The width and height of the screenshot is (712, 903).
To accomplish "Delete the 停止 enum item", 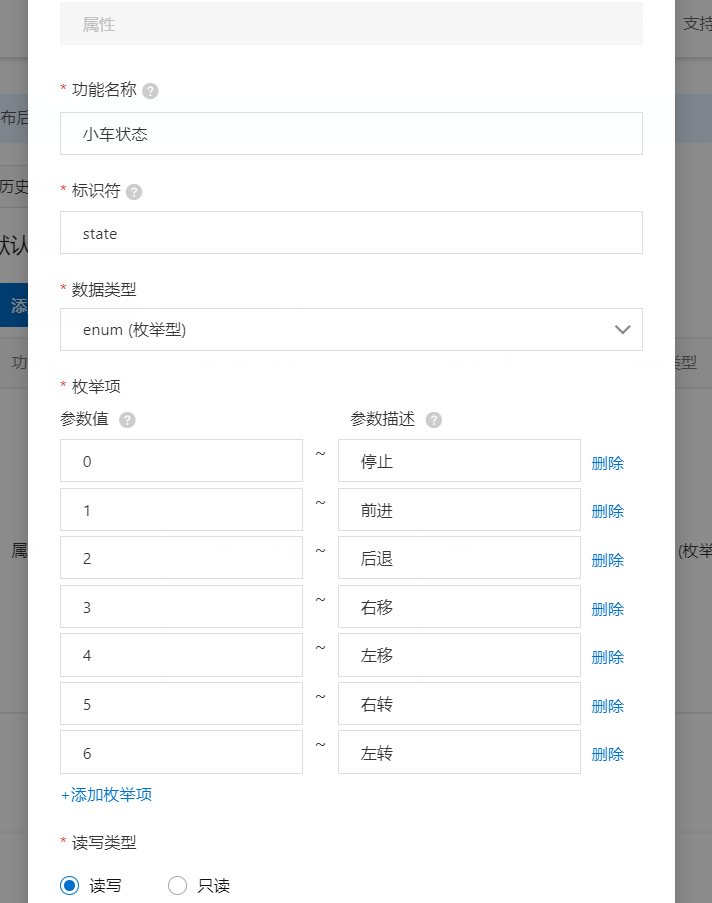I will 607,462.
